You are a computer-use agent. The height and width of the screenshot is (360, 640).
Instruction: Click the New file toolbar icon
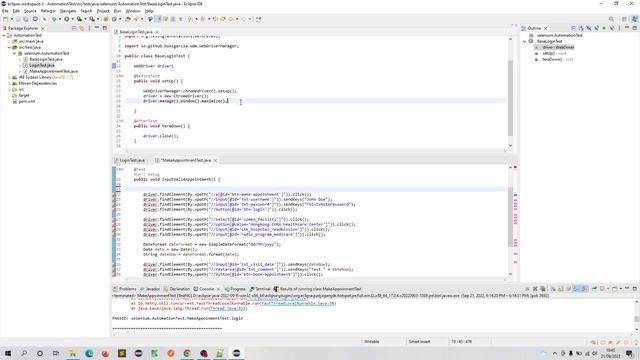tap(6, 19)
